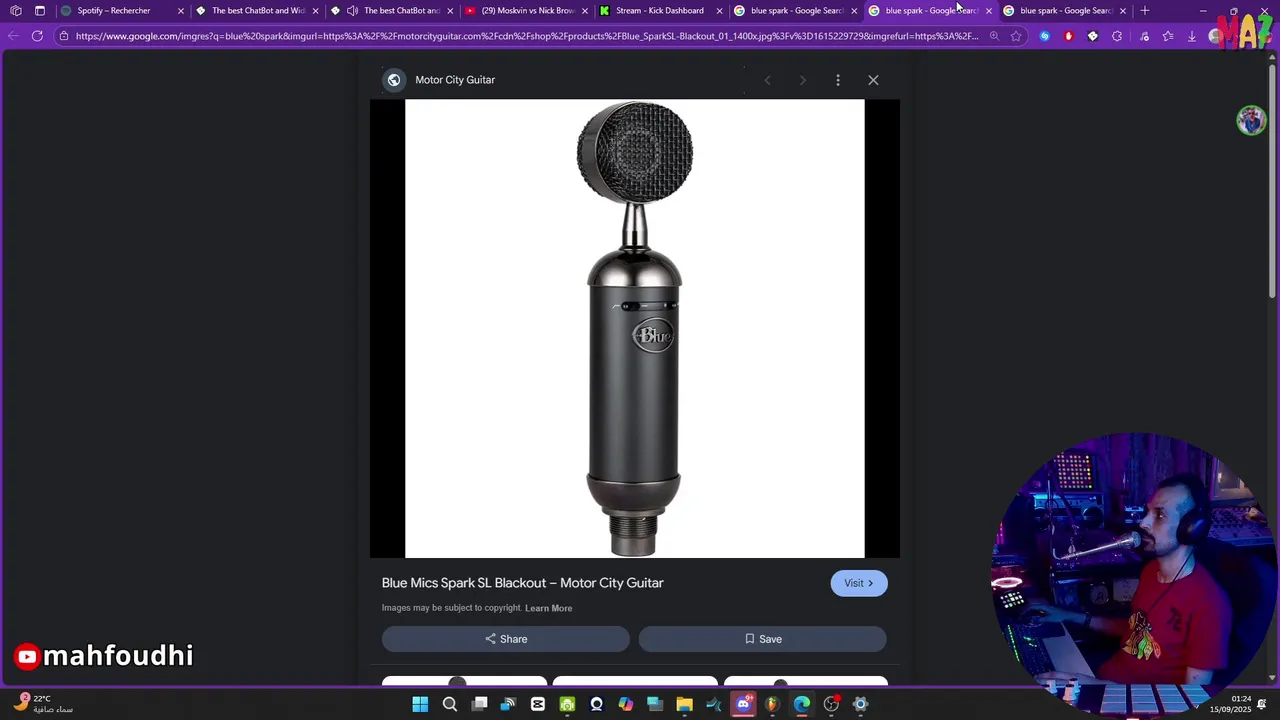Open the Learn More copyright link
Screen dimensions: 1280x720
click(x=549, y=608)
